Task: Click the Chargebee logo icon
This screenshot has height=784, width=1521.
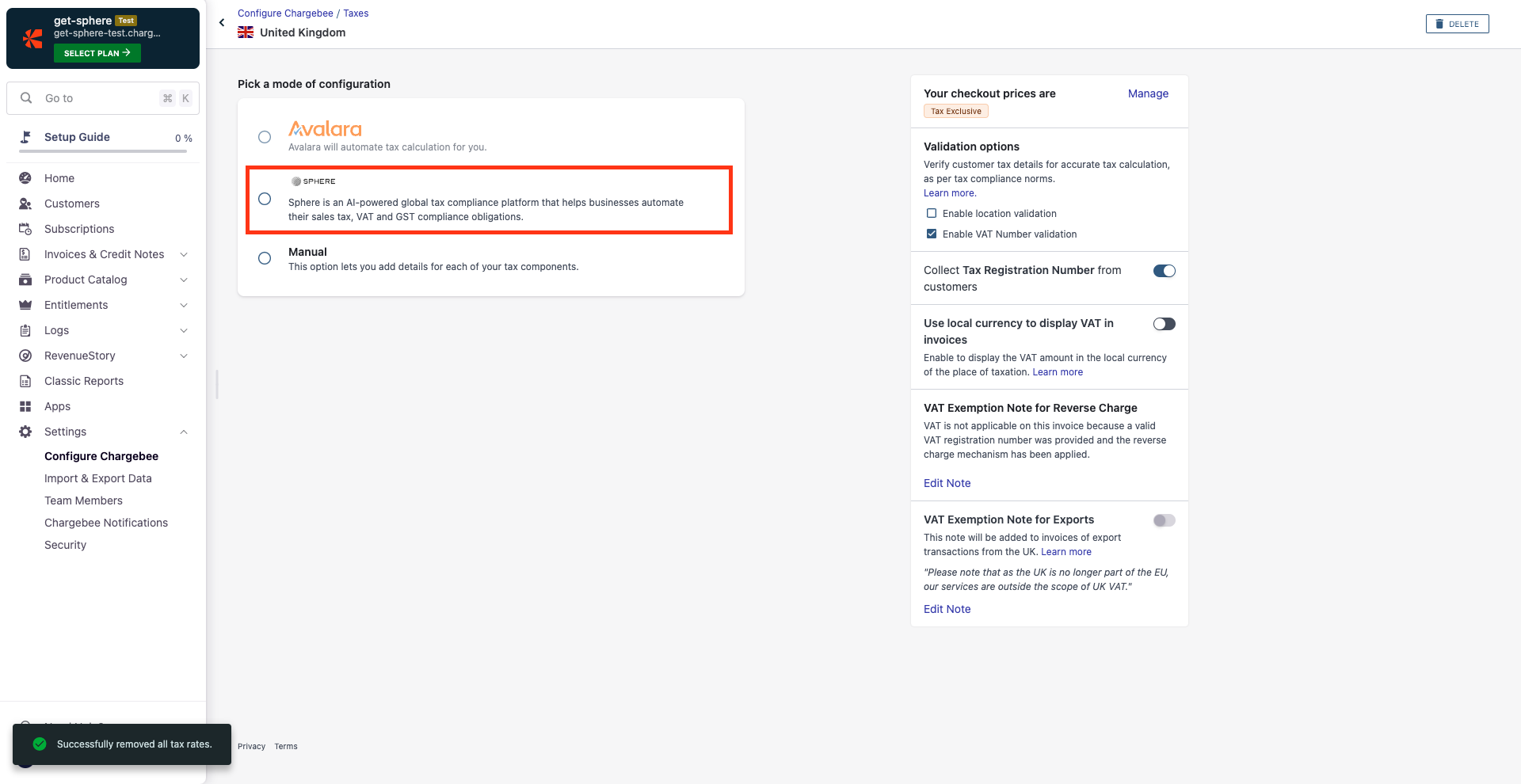Action: coord(32,37)
